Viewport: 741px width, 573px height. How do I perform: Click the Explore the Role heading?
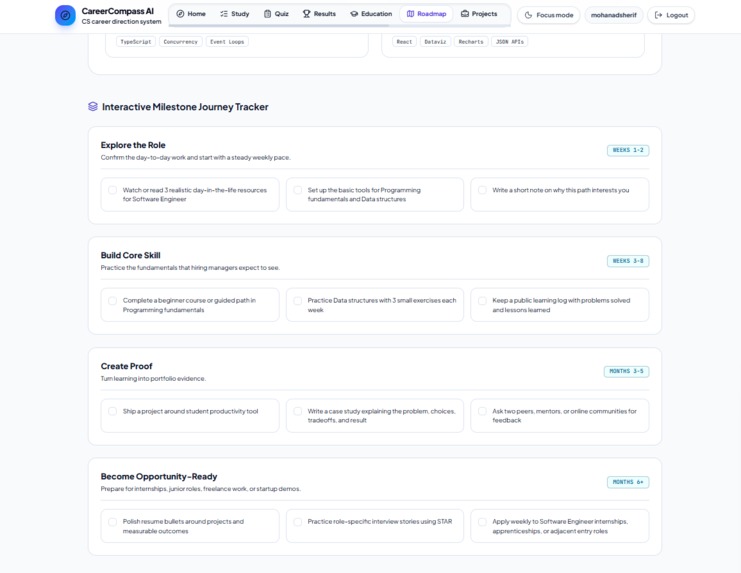[x=133, y=145]
